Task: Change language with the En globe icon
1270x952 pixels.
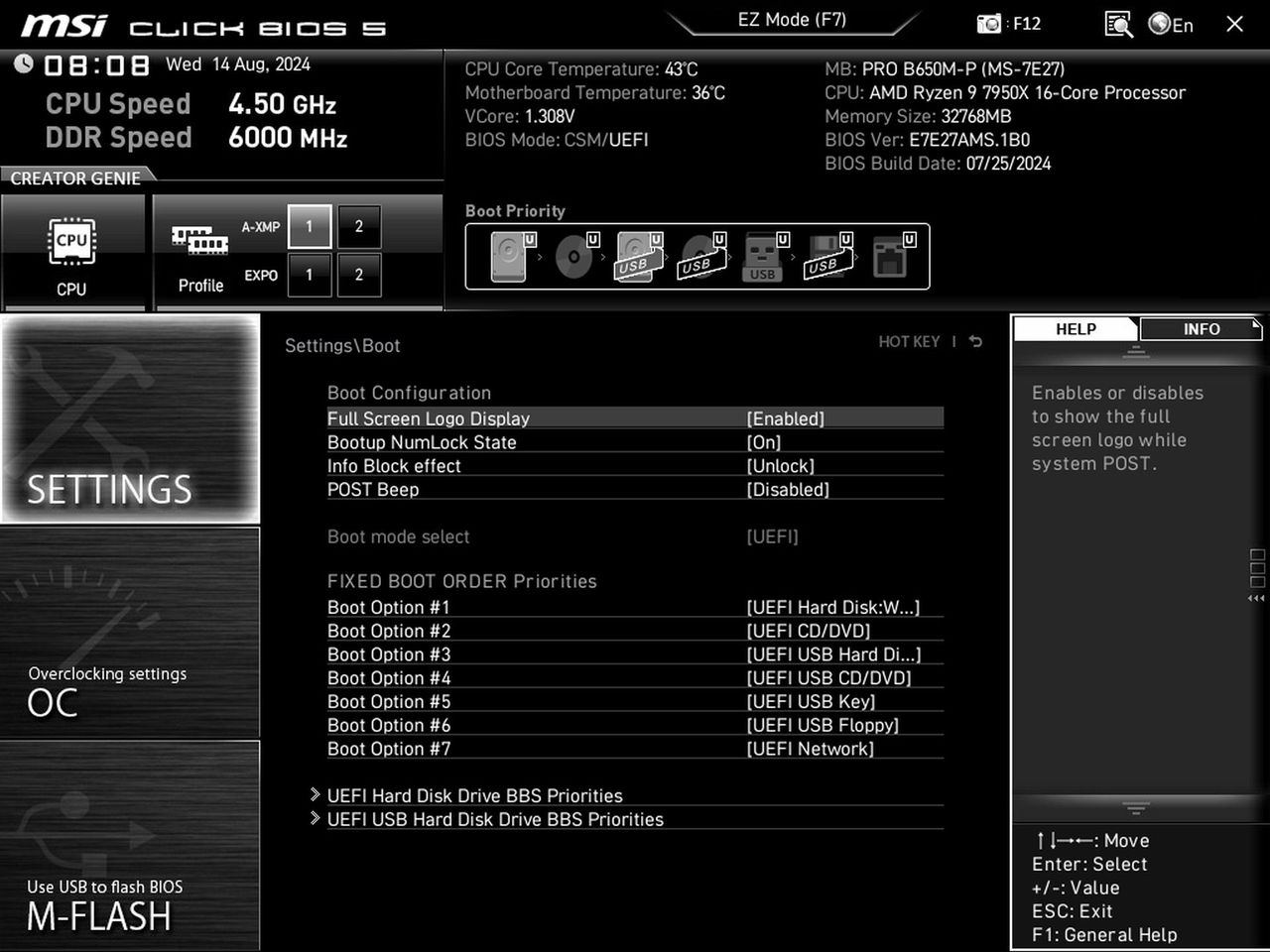Action: [1171, 24]
